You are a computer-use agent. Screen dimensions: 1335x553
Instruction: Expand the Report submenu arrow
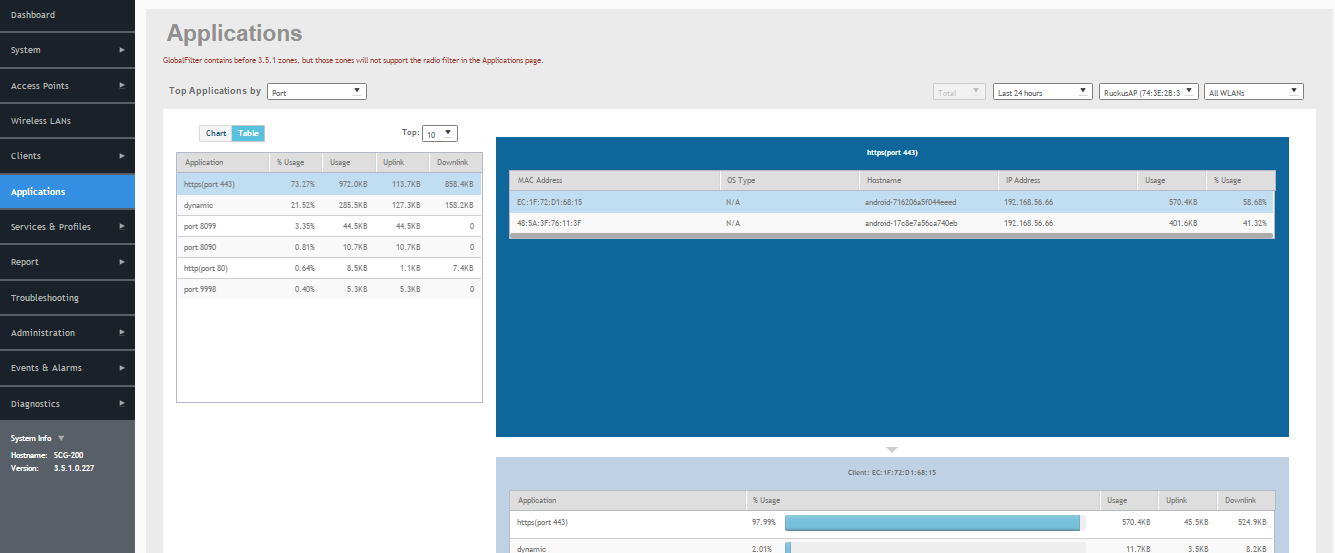pos(122,262)
